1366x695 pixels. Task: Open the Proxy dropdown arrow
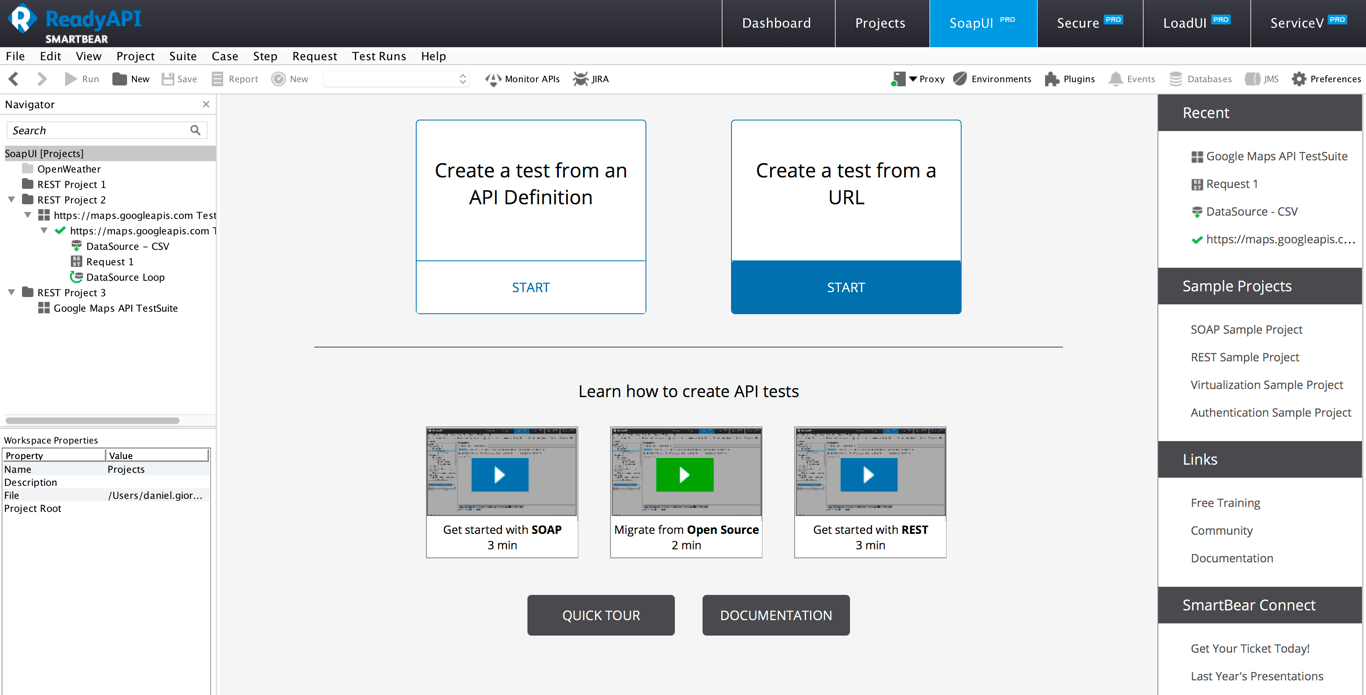coord(913,79)
